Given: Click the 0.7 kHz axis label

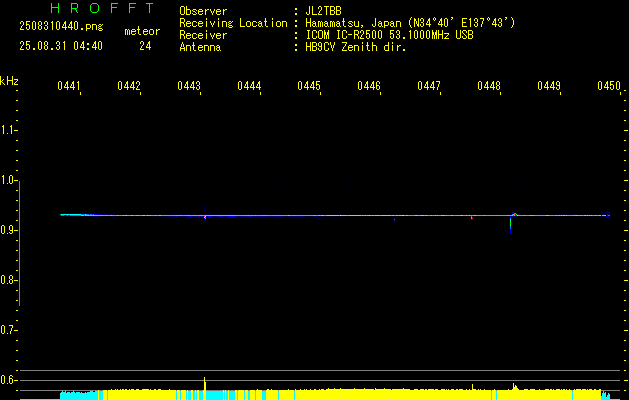Looking at the screenshot, I should coord(8,330).
